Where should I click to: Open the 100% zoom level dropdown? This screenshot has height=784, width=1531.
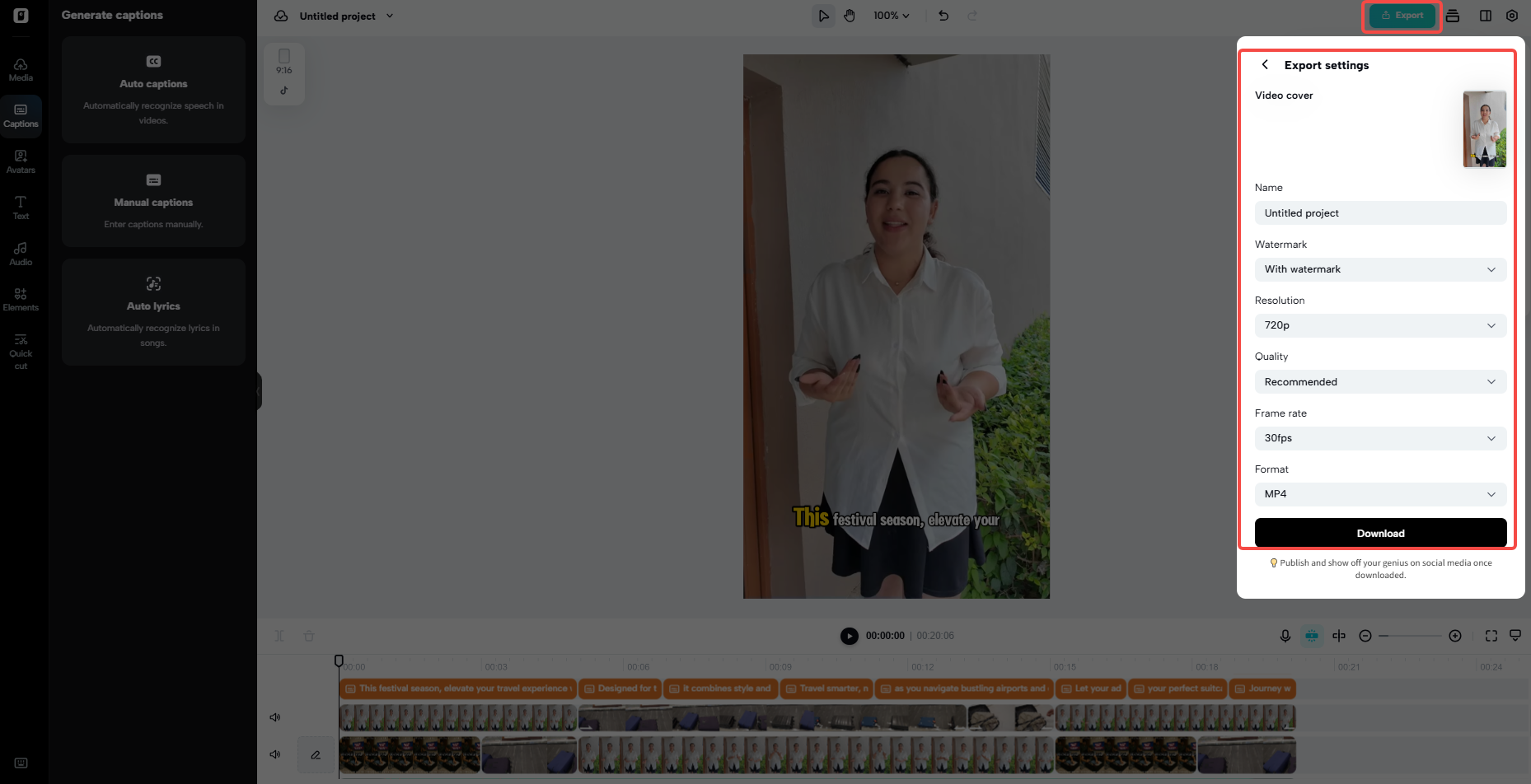[x=891, y=16]
